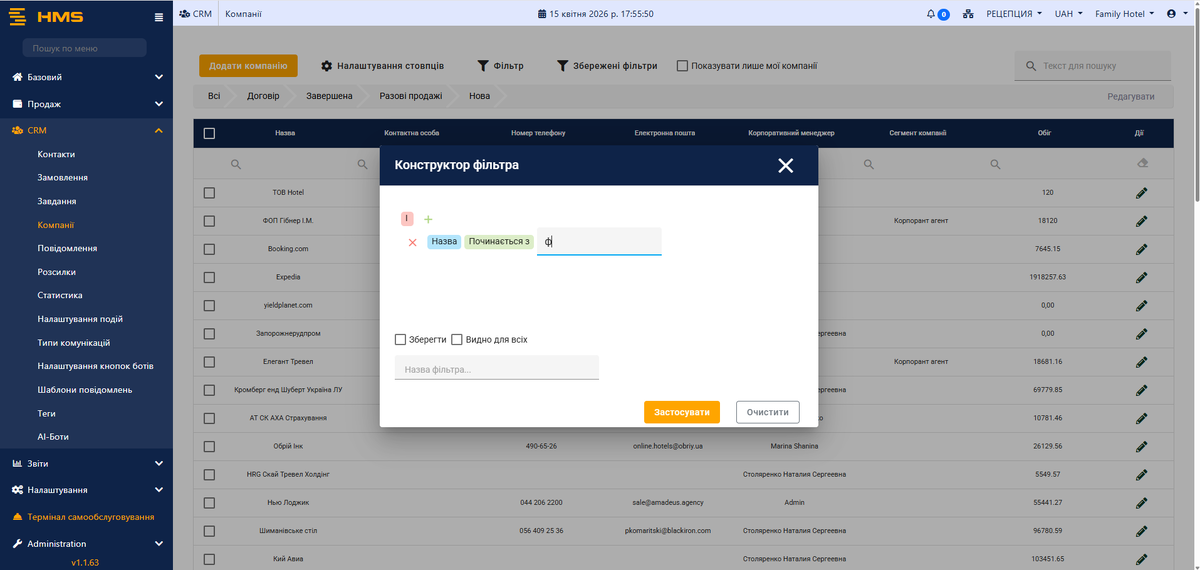Click the Назва фільтра input field

[496, 369]
